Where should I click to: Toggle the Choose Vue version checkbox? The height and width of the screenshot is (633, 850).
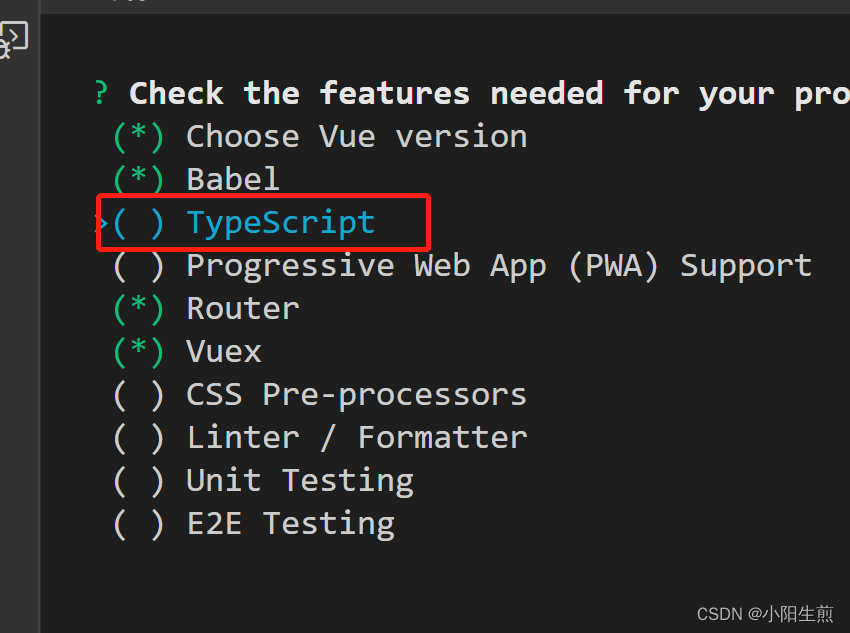139,137
